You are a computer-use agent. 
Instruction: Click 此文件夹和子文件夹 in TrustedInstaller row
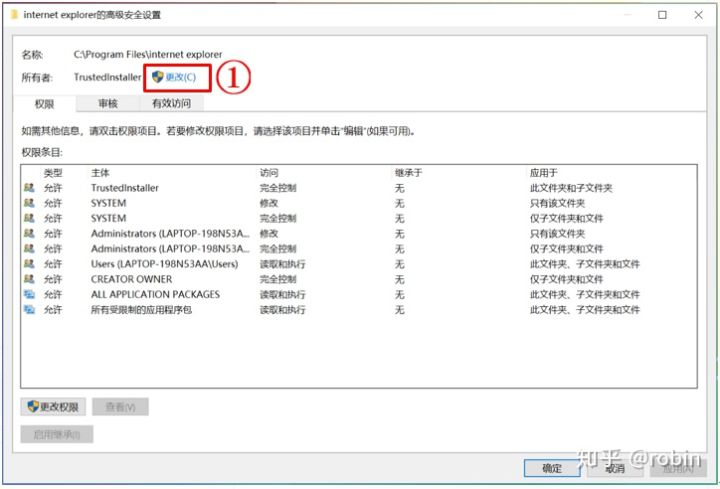click(x=571, y=188)
